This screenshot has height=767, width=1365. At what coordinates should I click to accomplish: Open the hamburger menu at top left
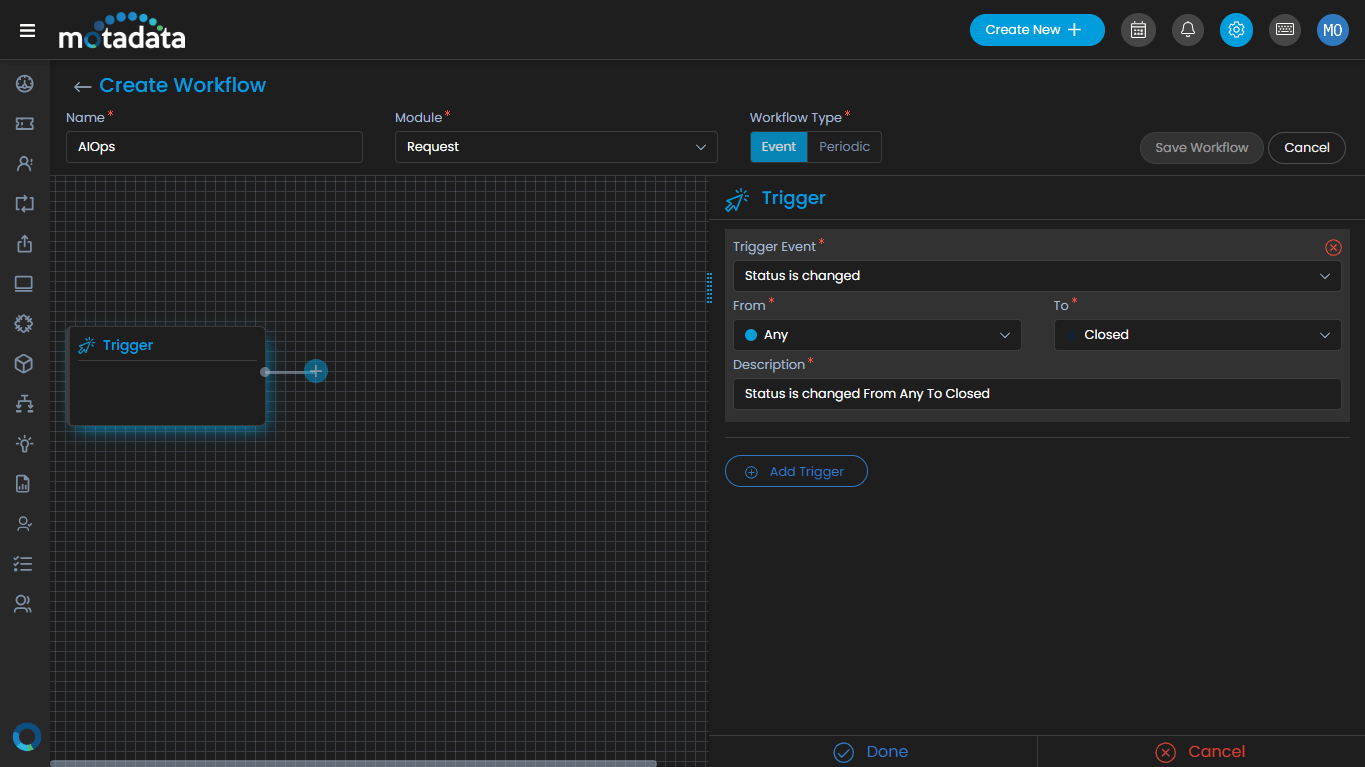click(x=26, y=29)
